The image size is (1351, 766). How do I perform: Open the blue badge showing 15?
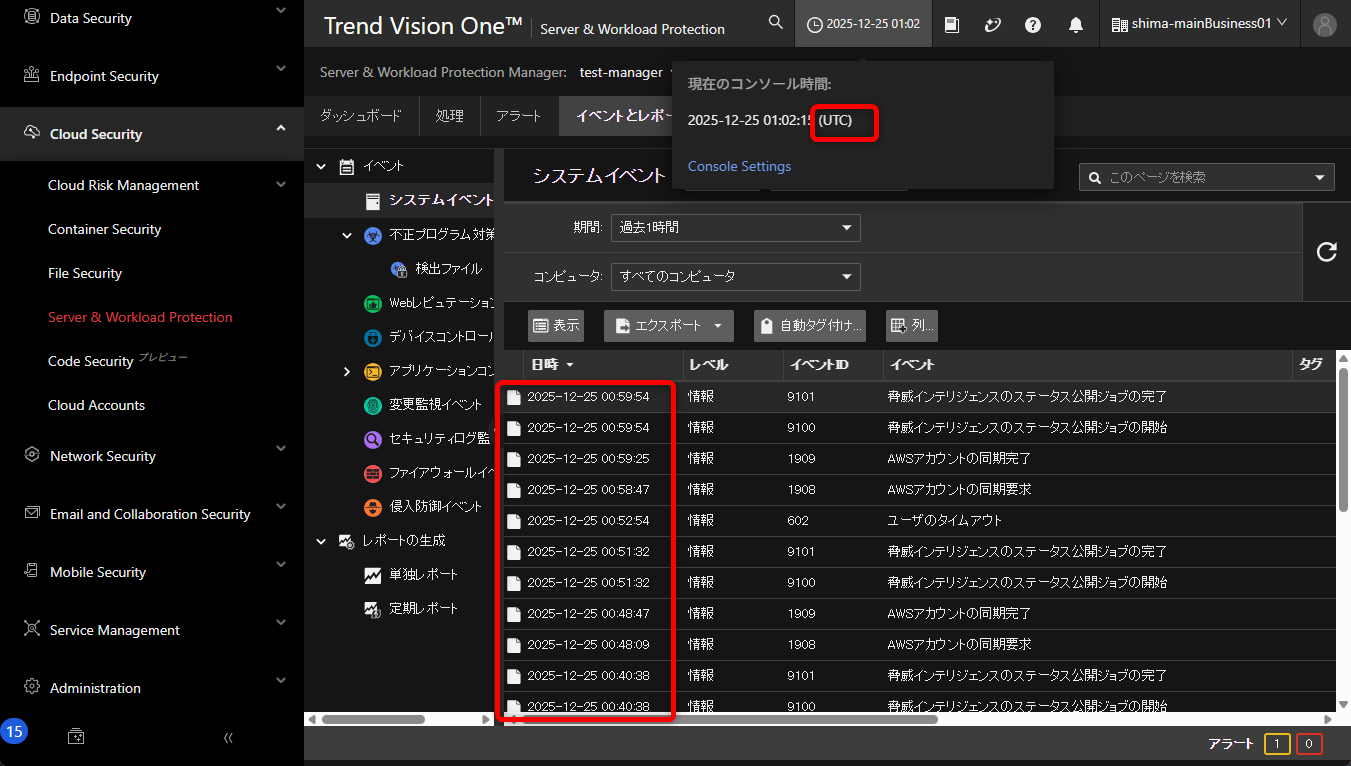pyautogui.click(x=14, y=732)
